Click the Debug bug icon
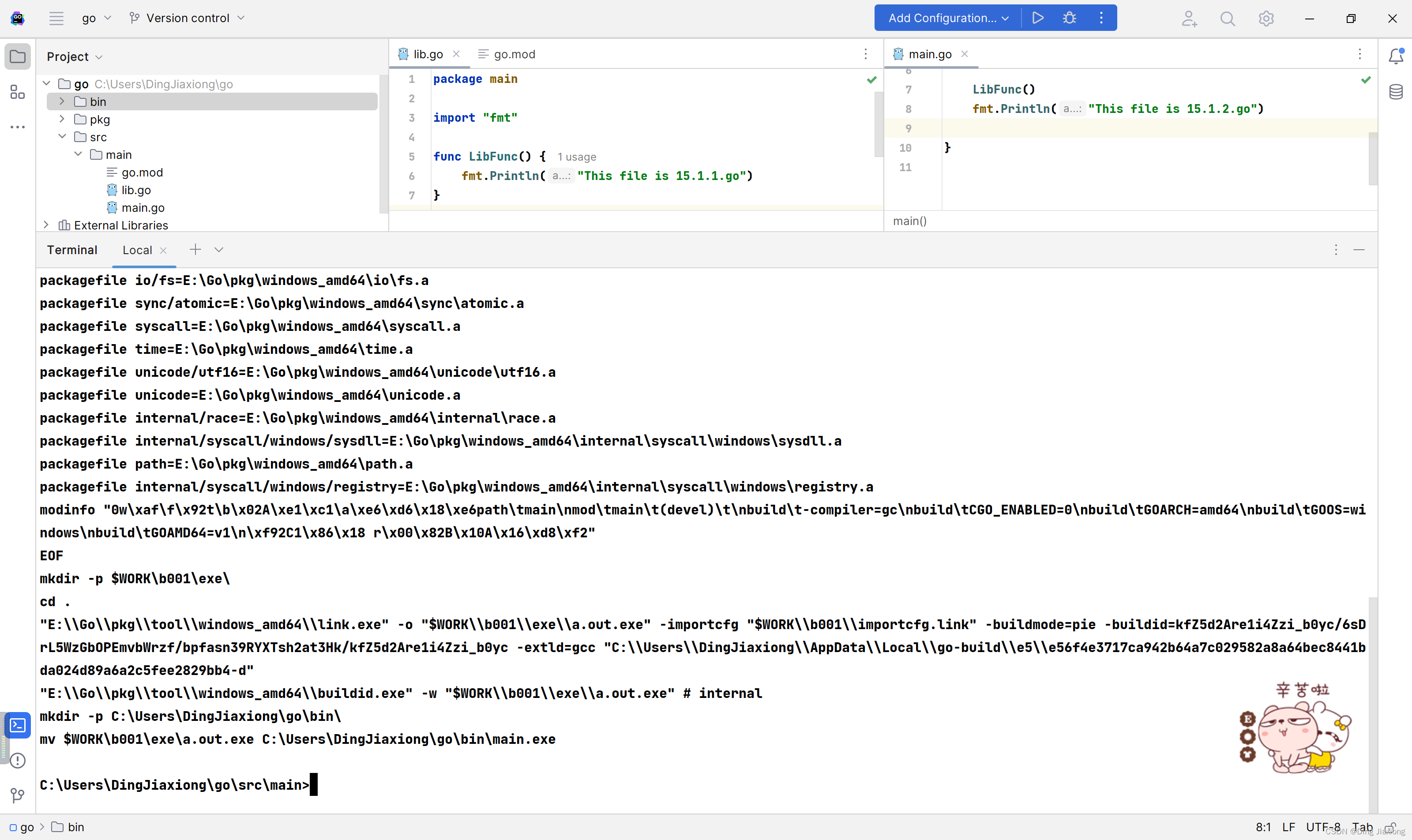 1069,18
